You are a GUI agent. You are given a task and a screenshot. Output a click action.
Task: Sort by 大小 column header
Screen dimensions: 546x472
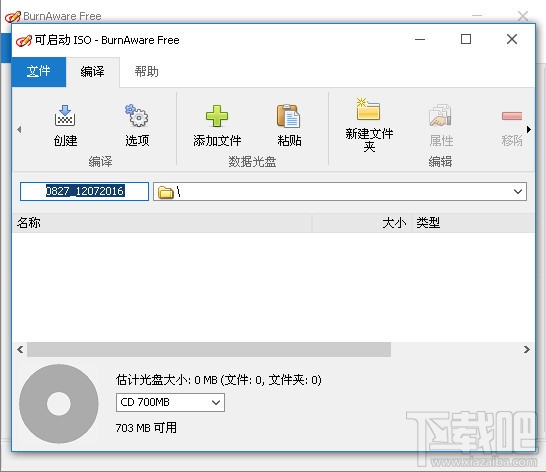point(362,223)
